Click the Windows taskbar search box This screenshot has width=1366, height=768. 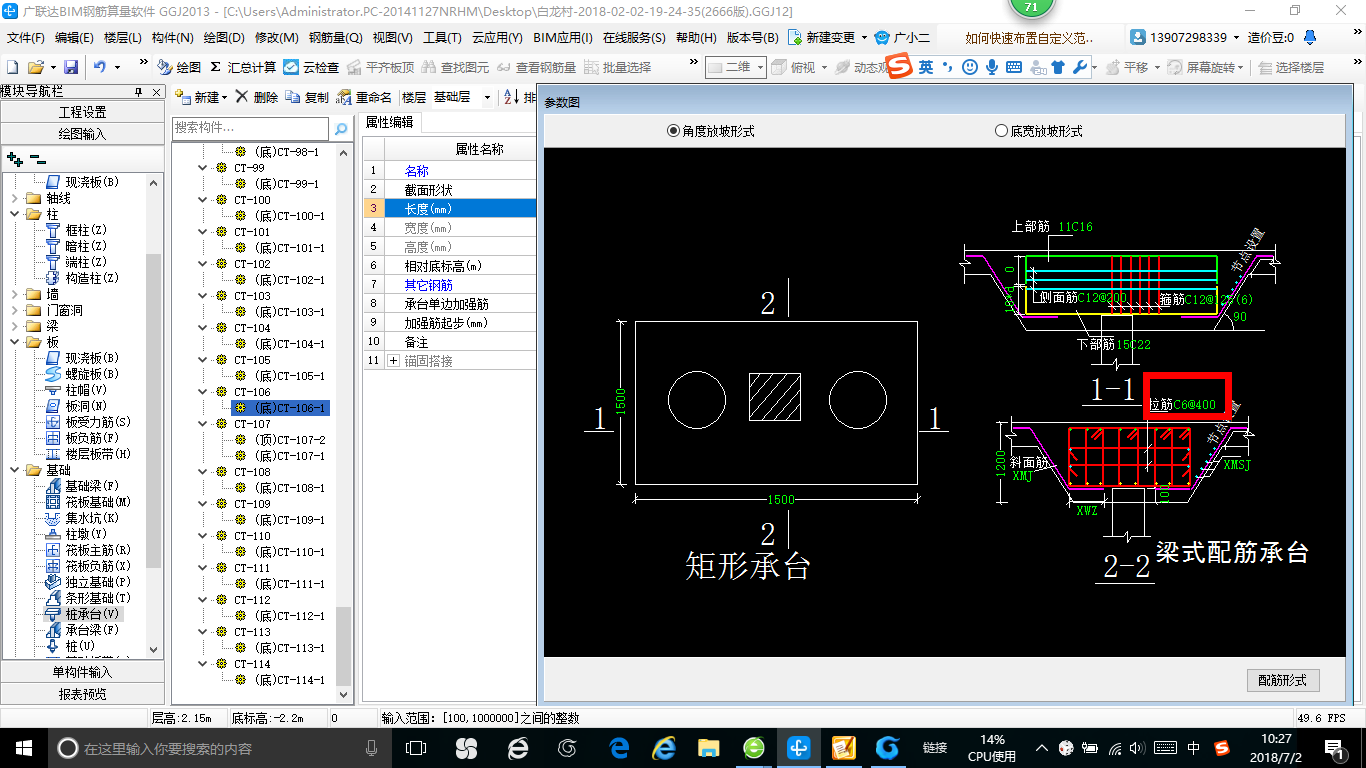point(220,747)
